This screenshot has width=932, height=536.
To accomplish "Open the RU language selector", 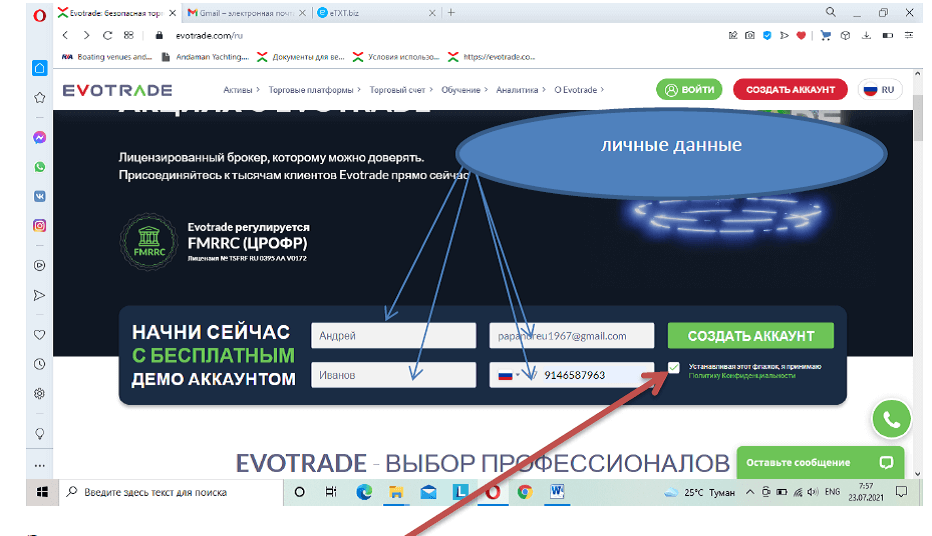I will (879, 90).
